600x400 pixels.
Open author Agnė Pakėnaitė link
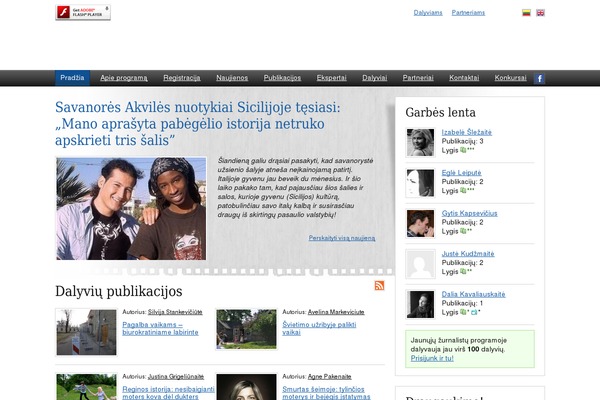329,377
